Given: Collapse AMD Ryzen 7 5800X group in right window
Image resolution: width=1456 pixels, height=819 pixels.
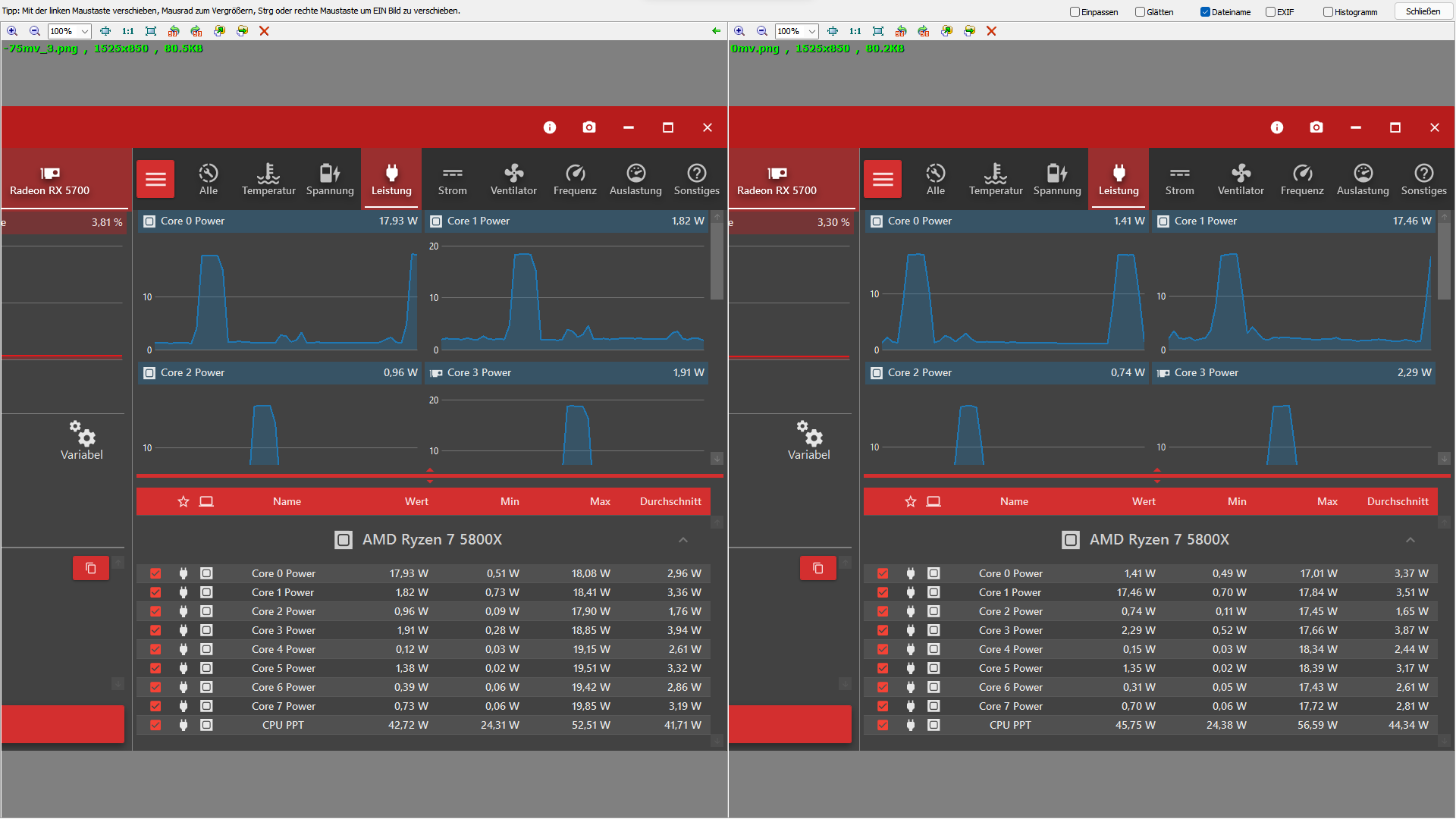Looking at the screenshot, I should [1410, 540].
